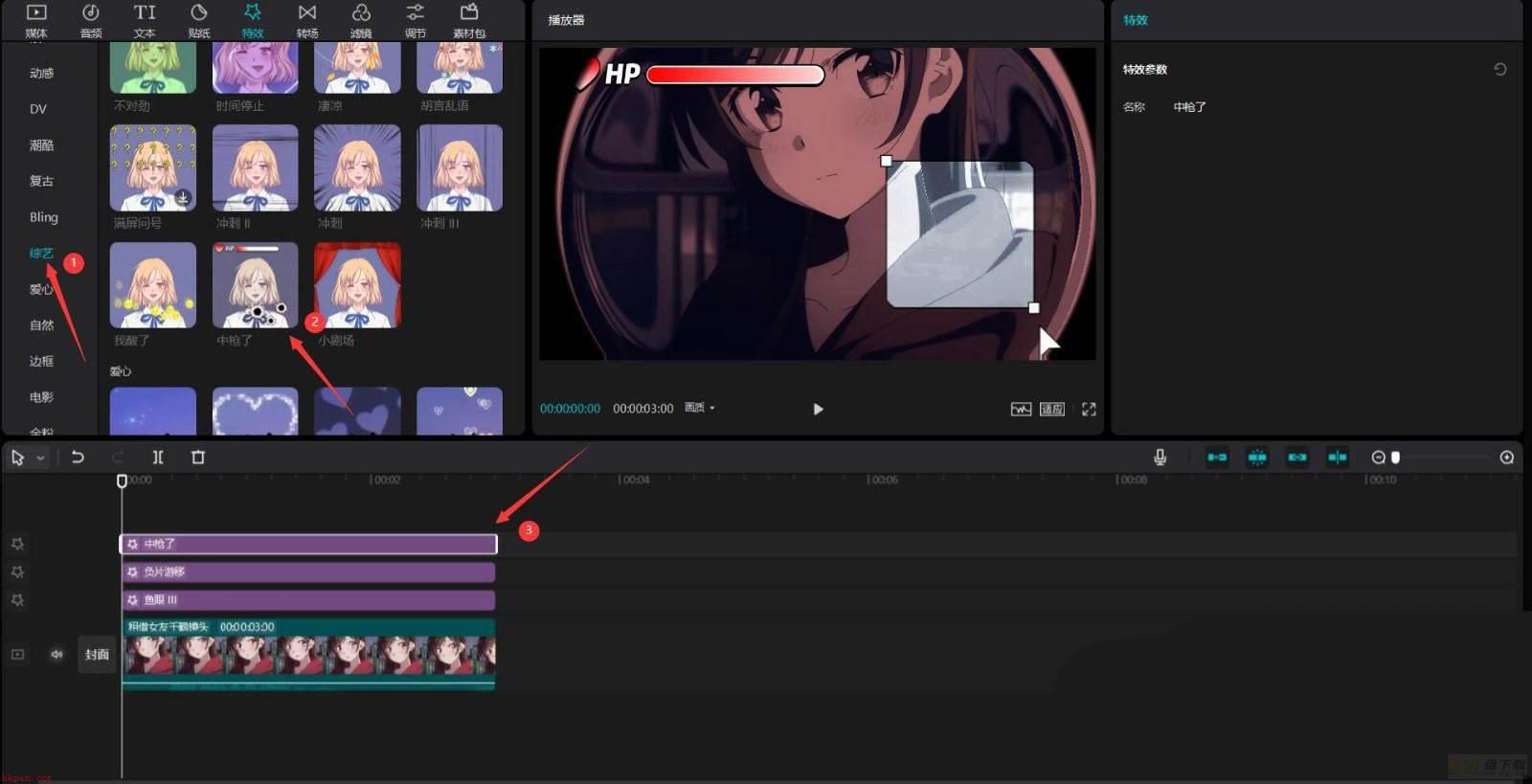Click the 封面 cover button
This screenshot has width=1532, height=784.
click(97, 655)
